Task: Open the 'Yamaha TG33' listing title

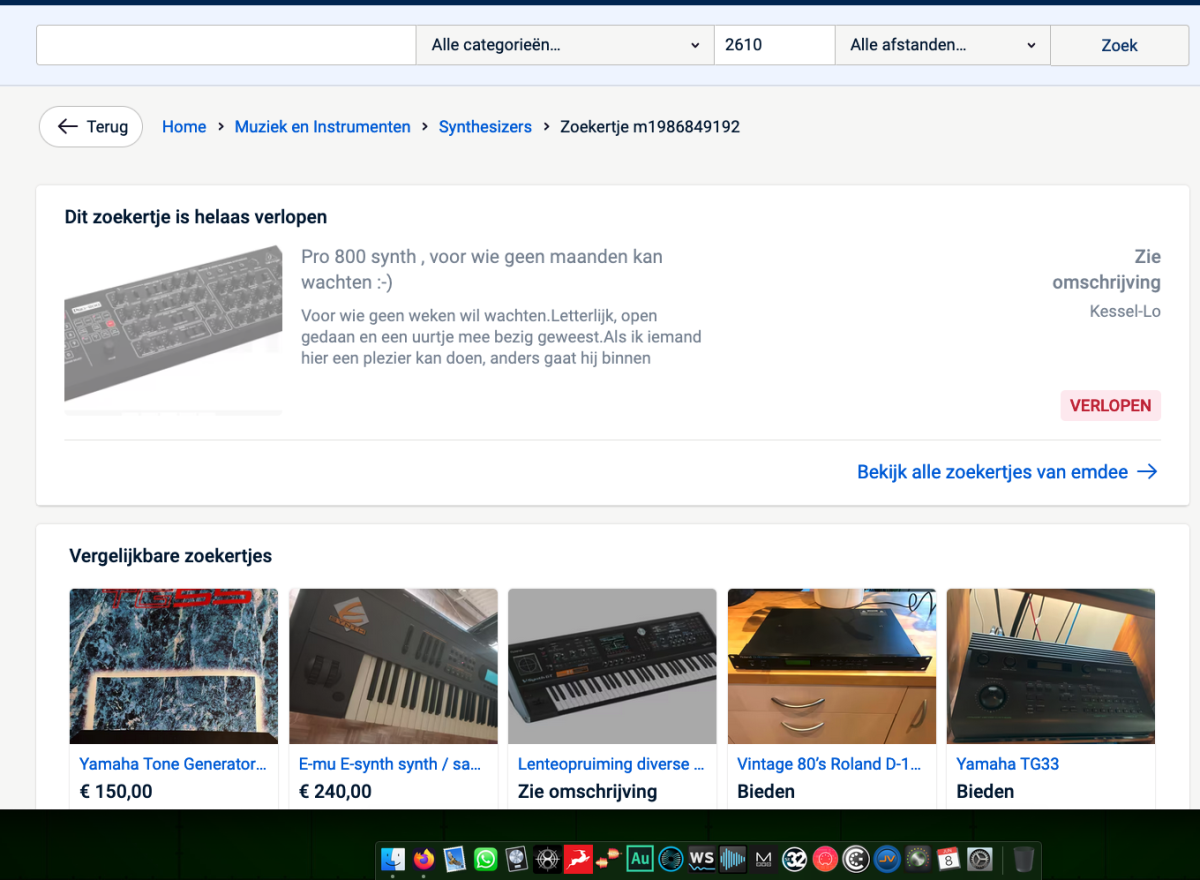Action: point(1007,764)
